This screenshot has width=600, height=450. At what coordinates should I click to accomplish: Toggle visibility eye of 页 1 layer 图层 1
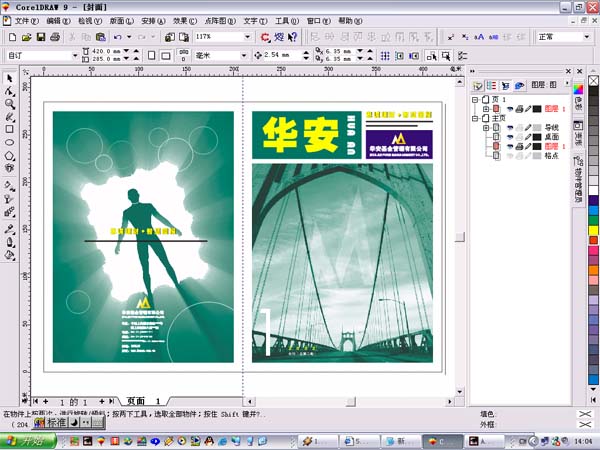510,109
